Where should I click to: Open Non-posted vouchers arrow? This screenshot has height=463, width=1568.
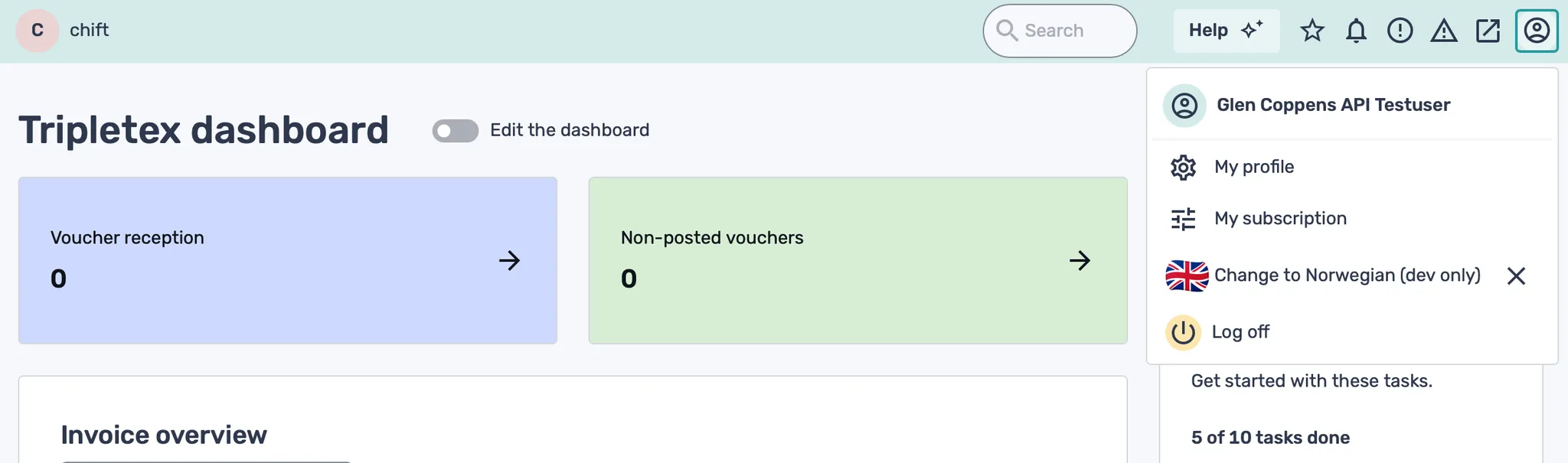1080,261
